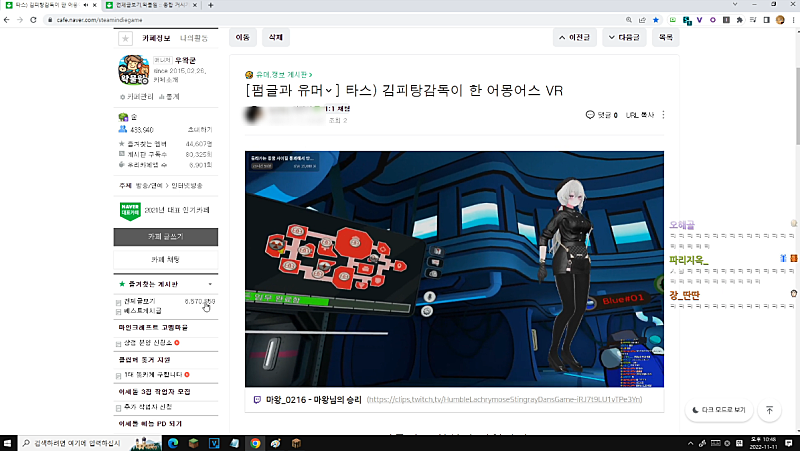The image size is (800, 451).
Task: Open Chrome's three-dot menu
Action: [793, 20]
